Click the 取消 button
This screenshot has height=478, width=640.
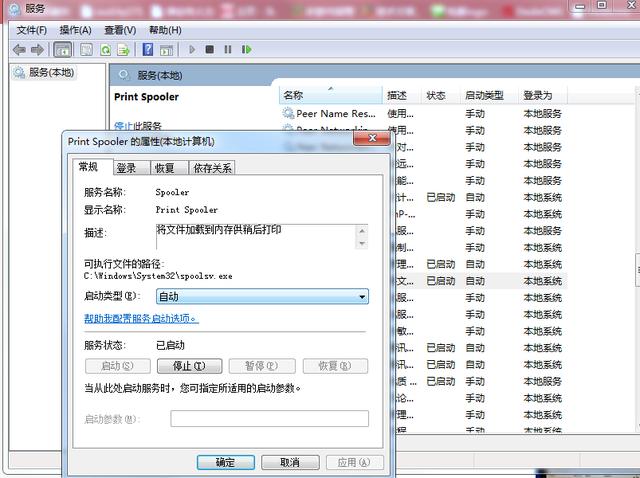click(290, 462)
